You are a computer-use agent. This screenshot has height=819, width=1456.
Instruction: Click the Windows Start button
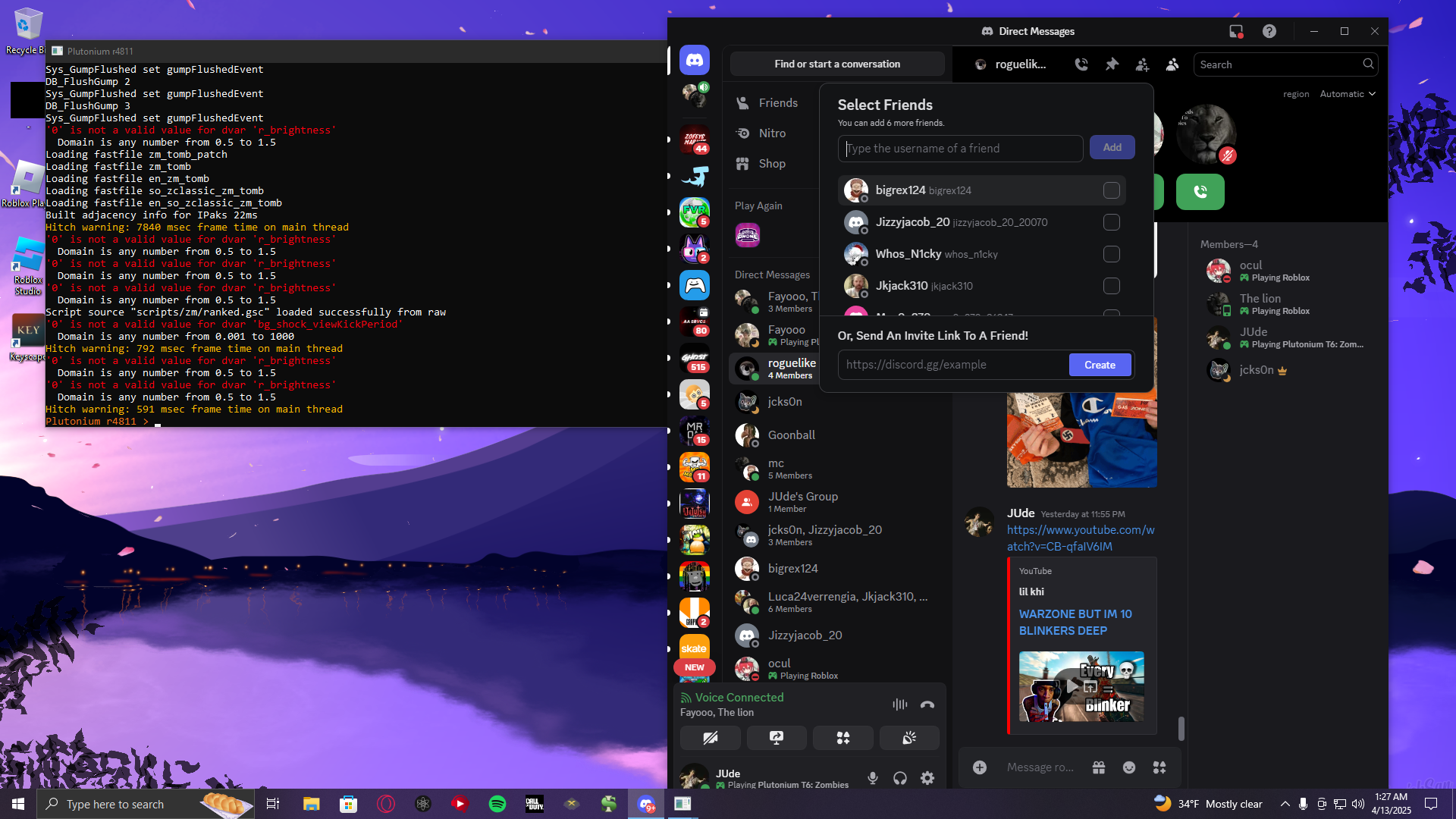pos(18,804)
